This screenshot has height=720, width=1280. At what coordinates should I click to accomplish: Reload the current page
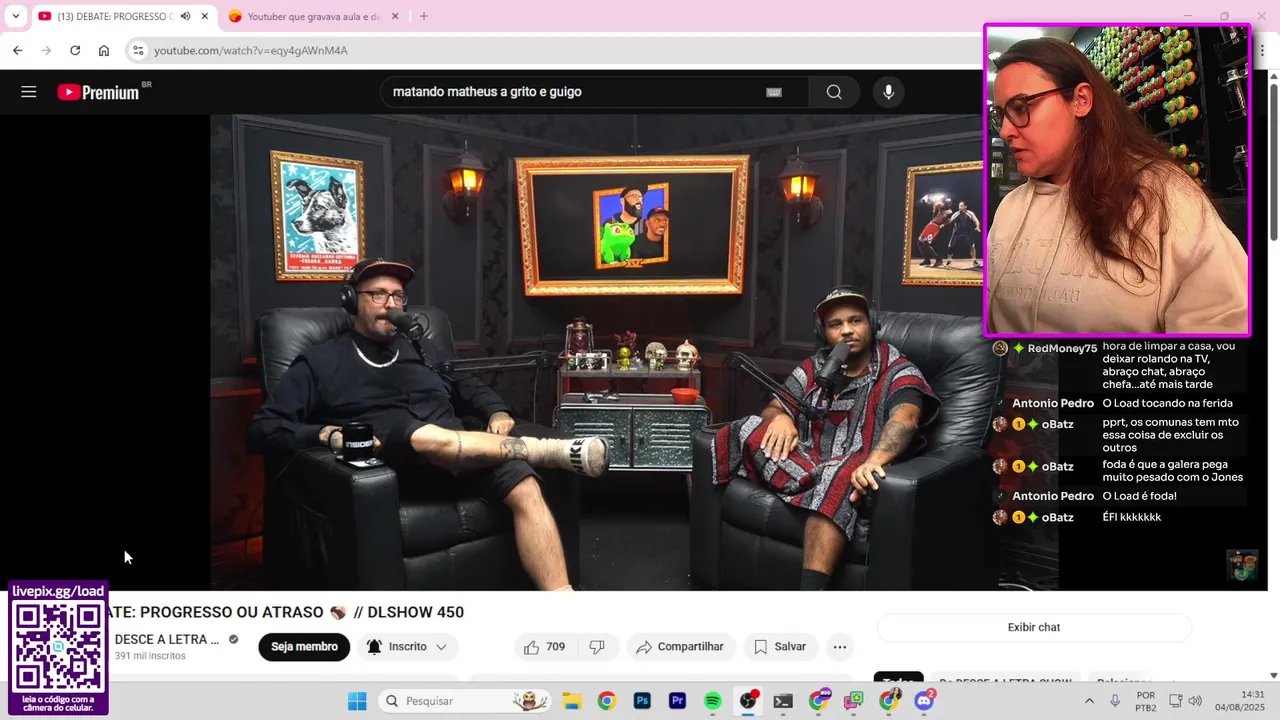[x=75, y=50]
